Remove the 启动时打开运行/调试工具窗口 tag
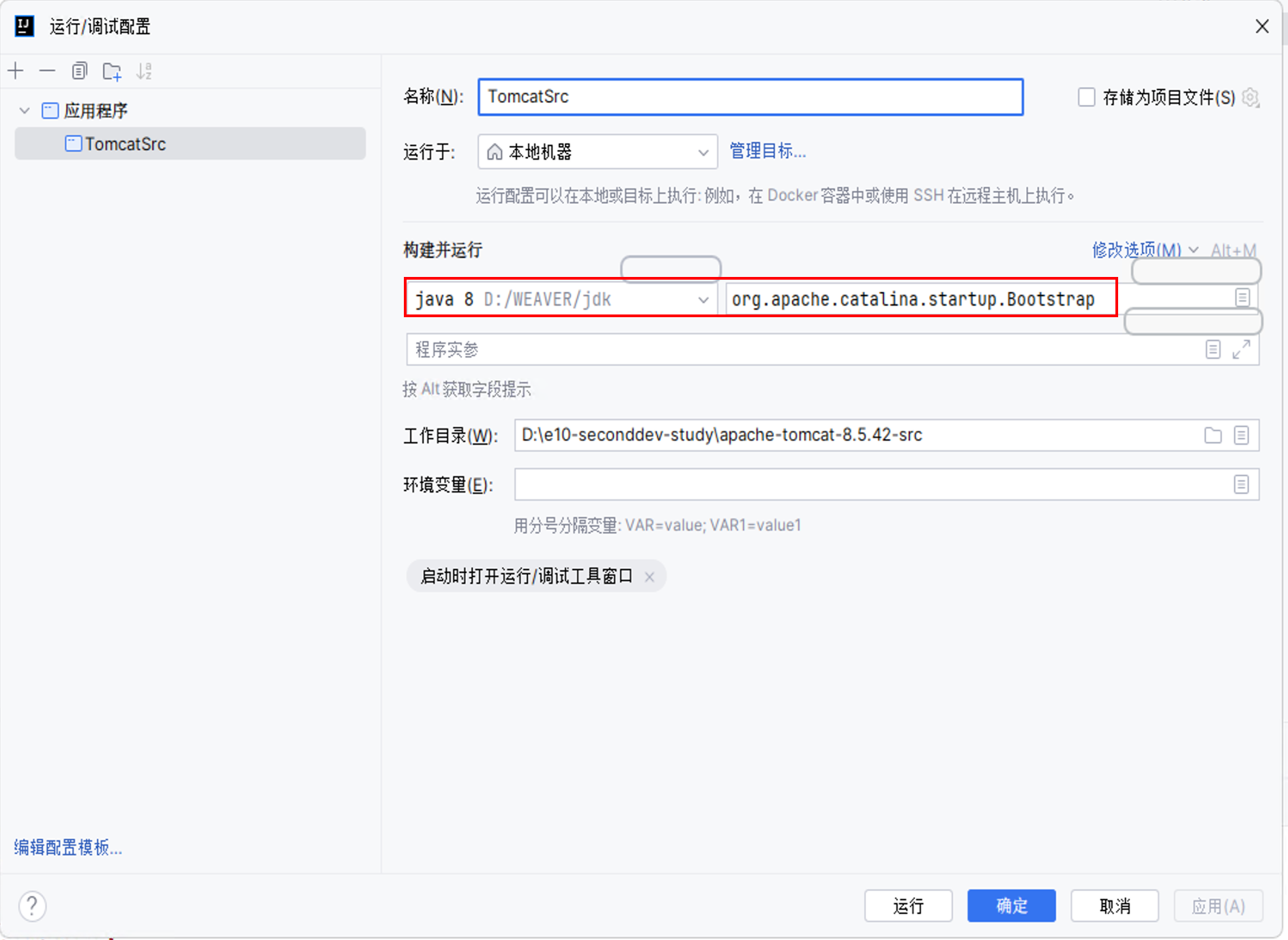Screen dimensions: 1288x940 pos(649,577)
